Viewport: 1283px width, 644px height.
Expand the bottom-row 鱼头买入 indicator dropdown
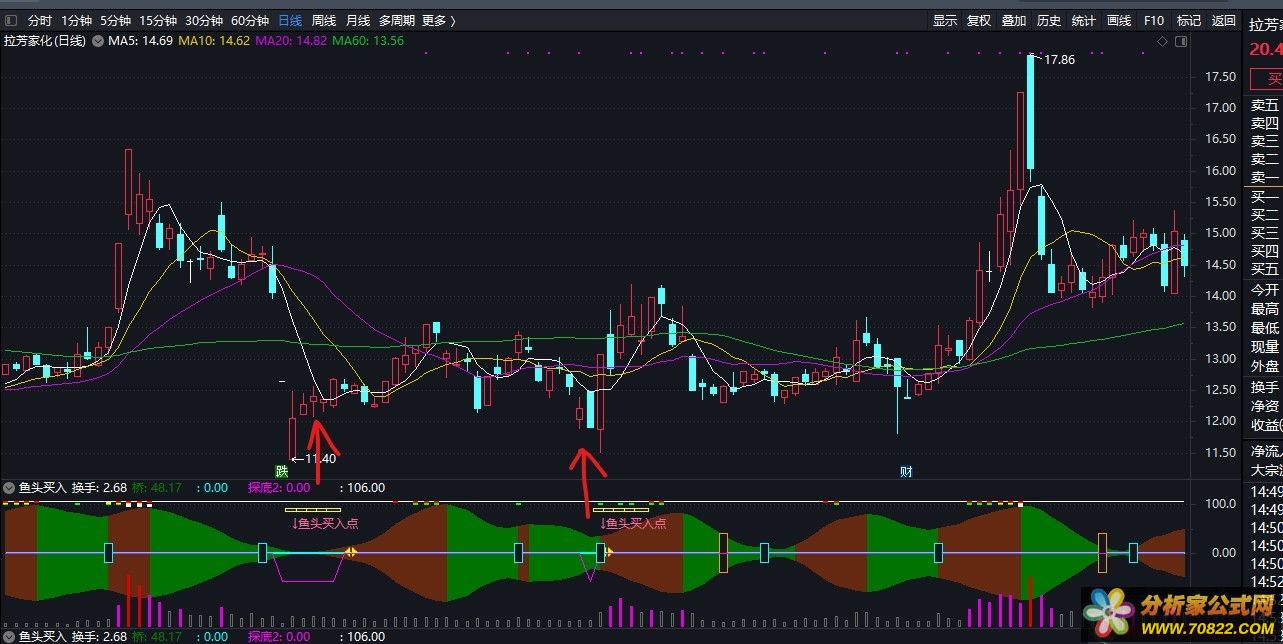pos(9,636)
